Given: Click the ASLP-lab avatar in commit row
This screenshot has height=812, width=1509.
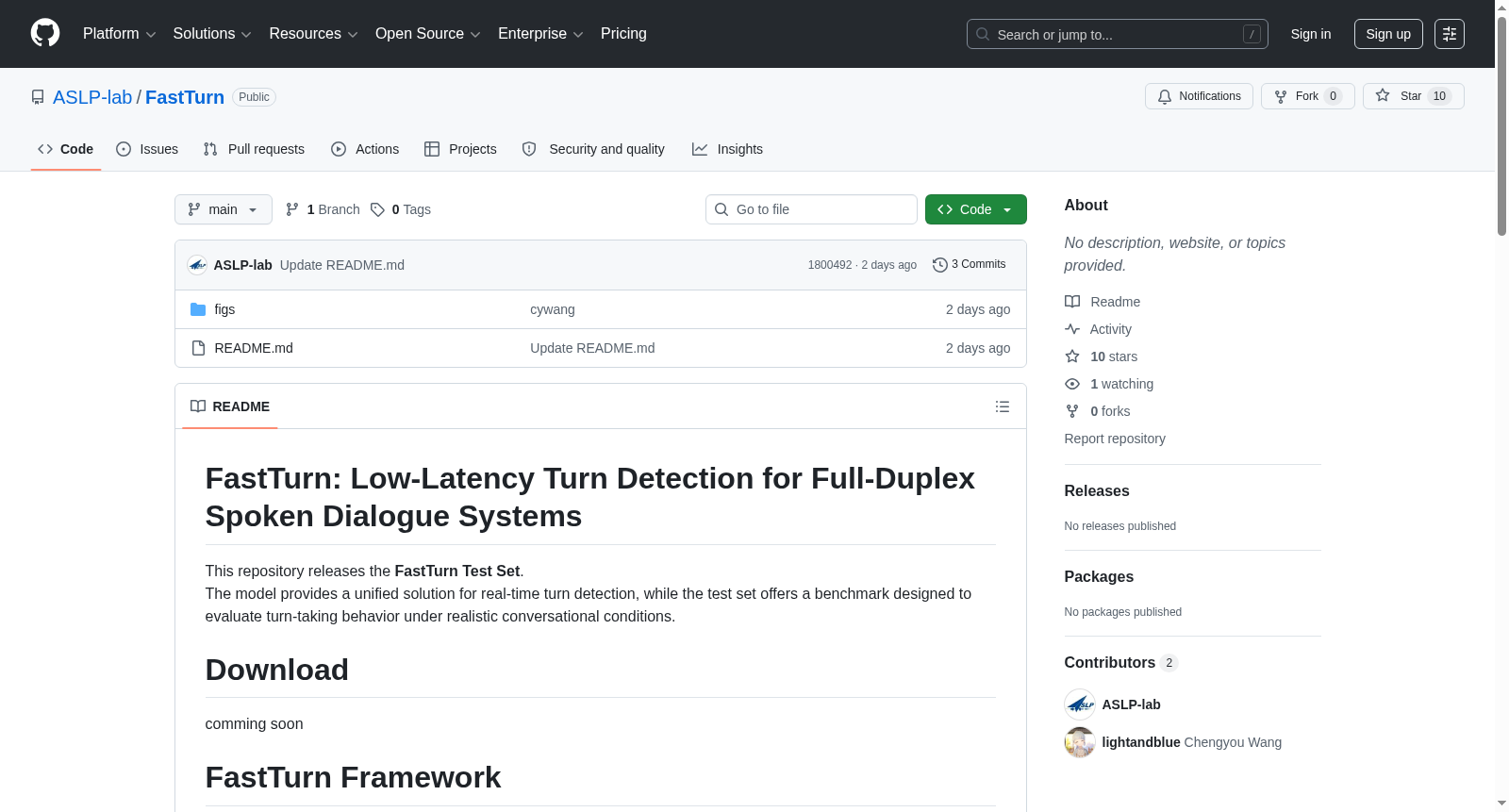Looking at the screenshot, I should click(x=197, y=265).
